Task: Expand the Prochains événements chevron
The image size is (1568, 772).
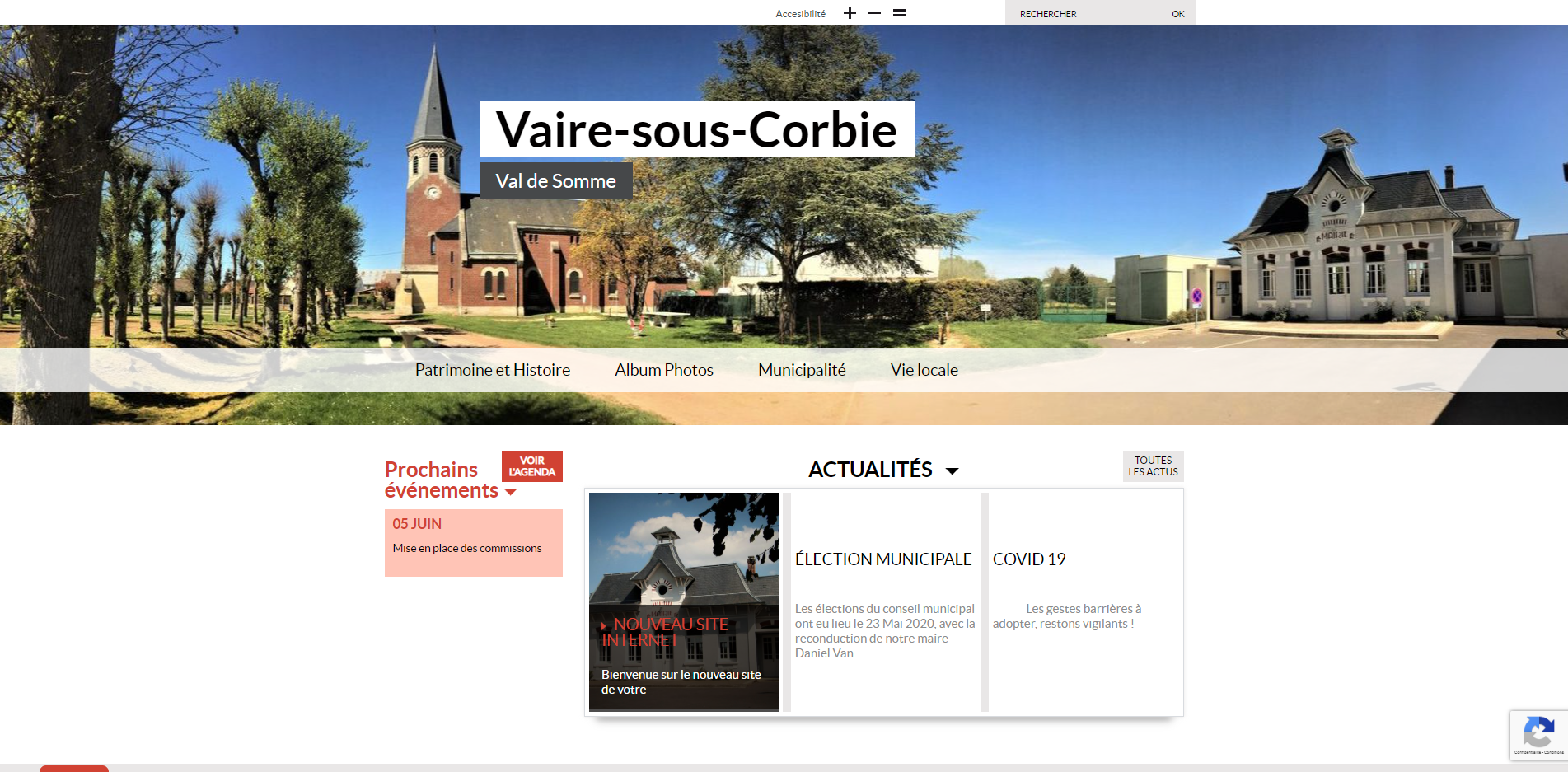Action: coord(510,493)
